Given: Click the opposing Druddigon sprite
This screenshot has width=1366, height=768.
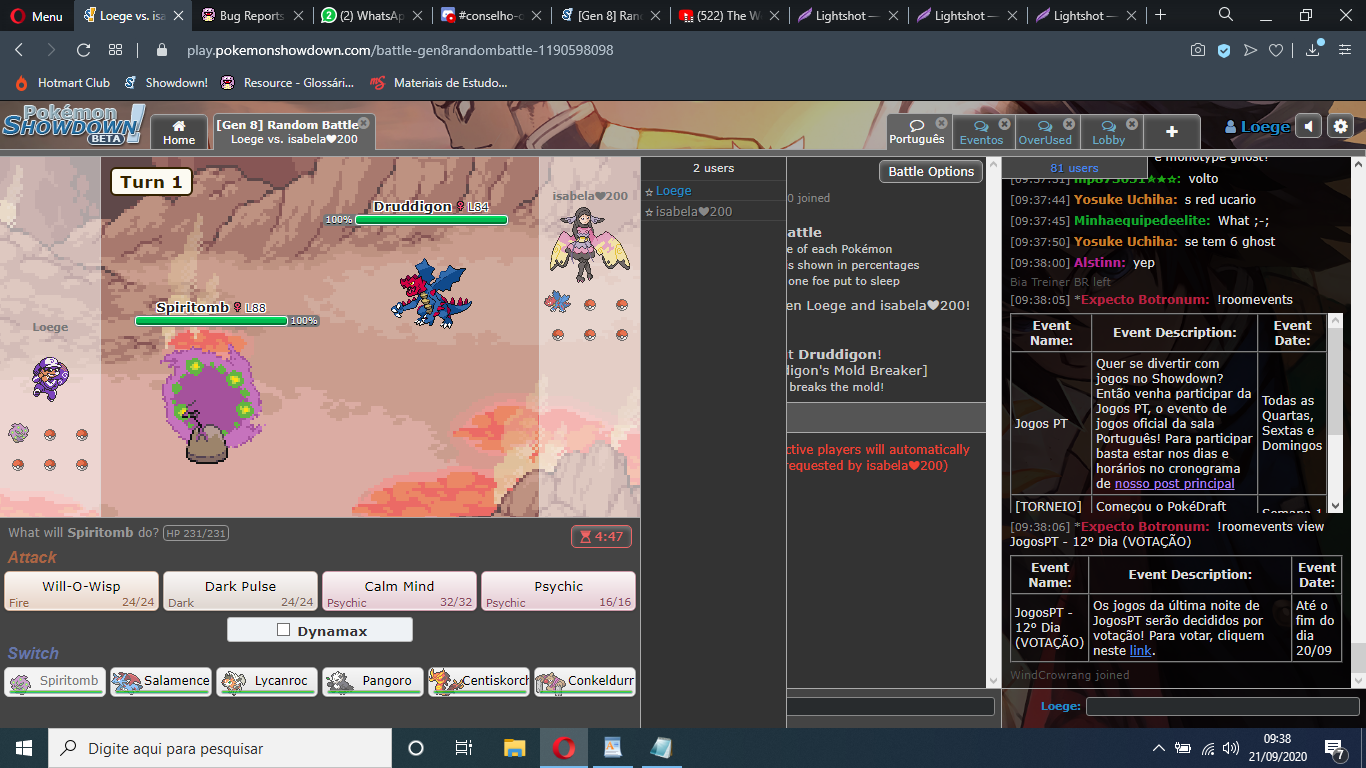Looking at the screenshot, I should 432,293.
